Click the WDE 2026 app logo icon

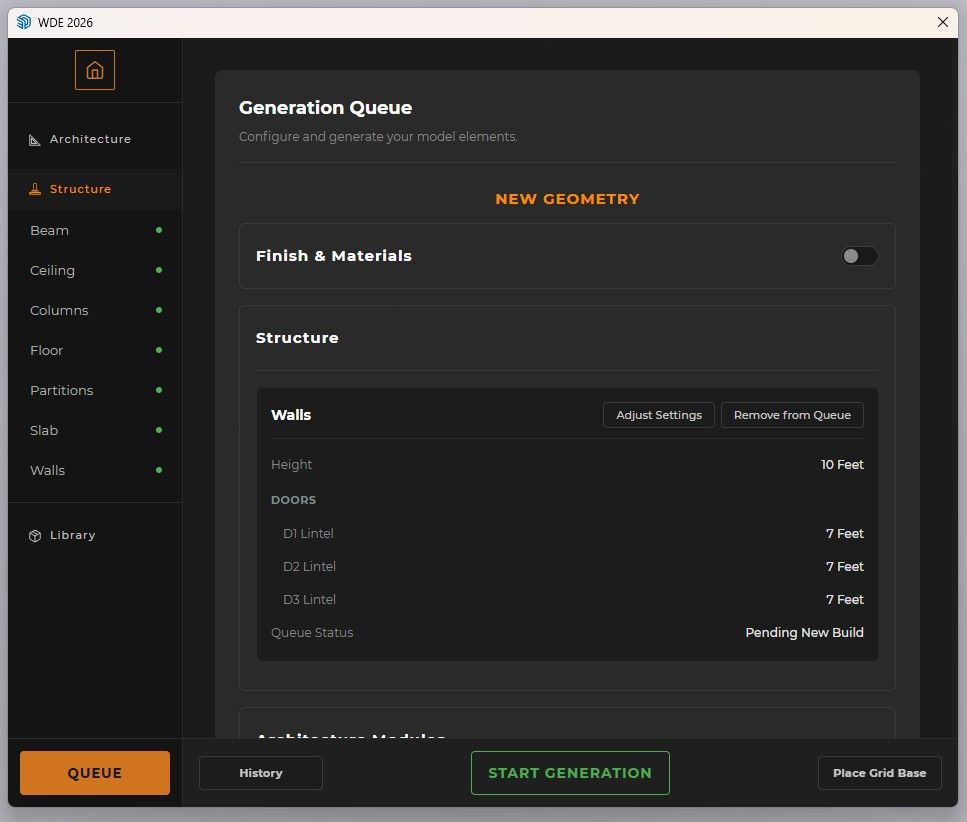(23, 22)
